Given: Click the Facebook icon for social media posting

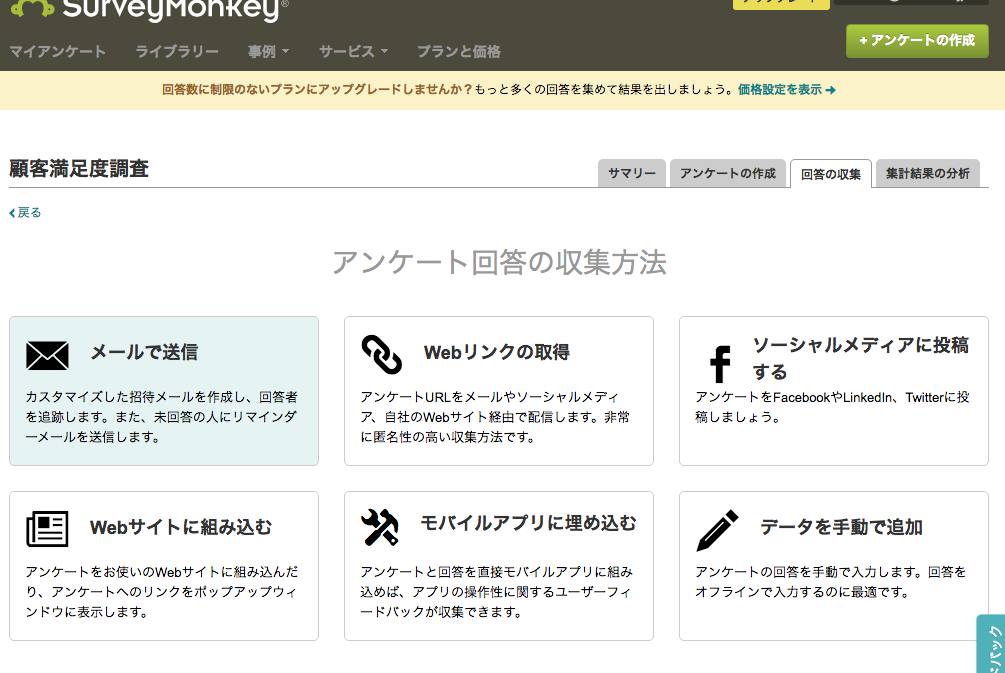Looking at the screenshot, I should (x=720, y=364).
